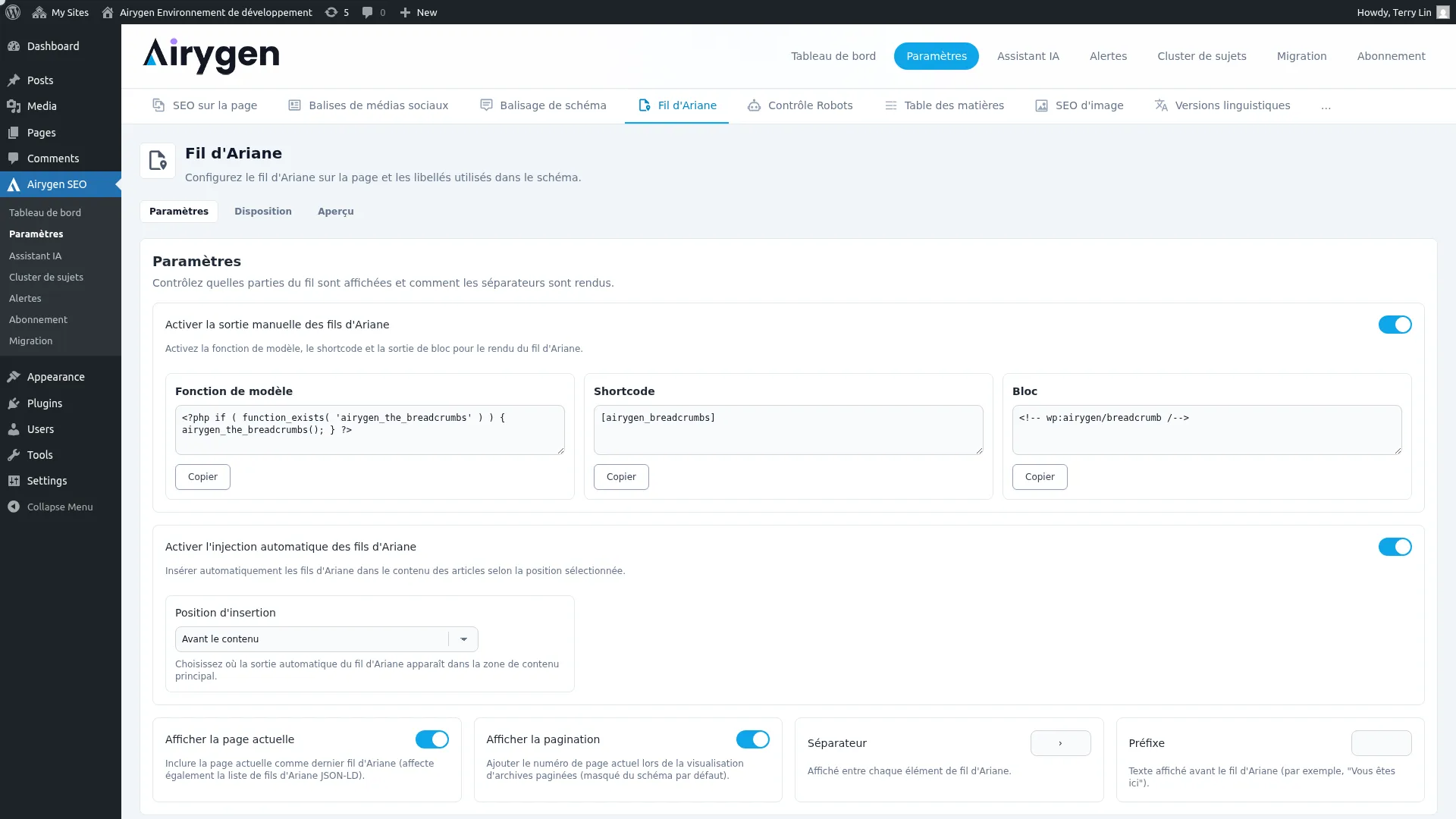Viewport: 1456px width, 819px height.
Task: Click the Contrôle Robots icon
Action: click(x=754, y=105)
